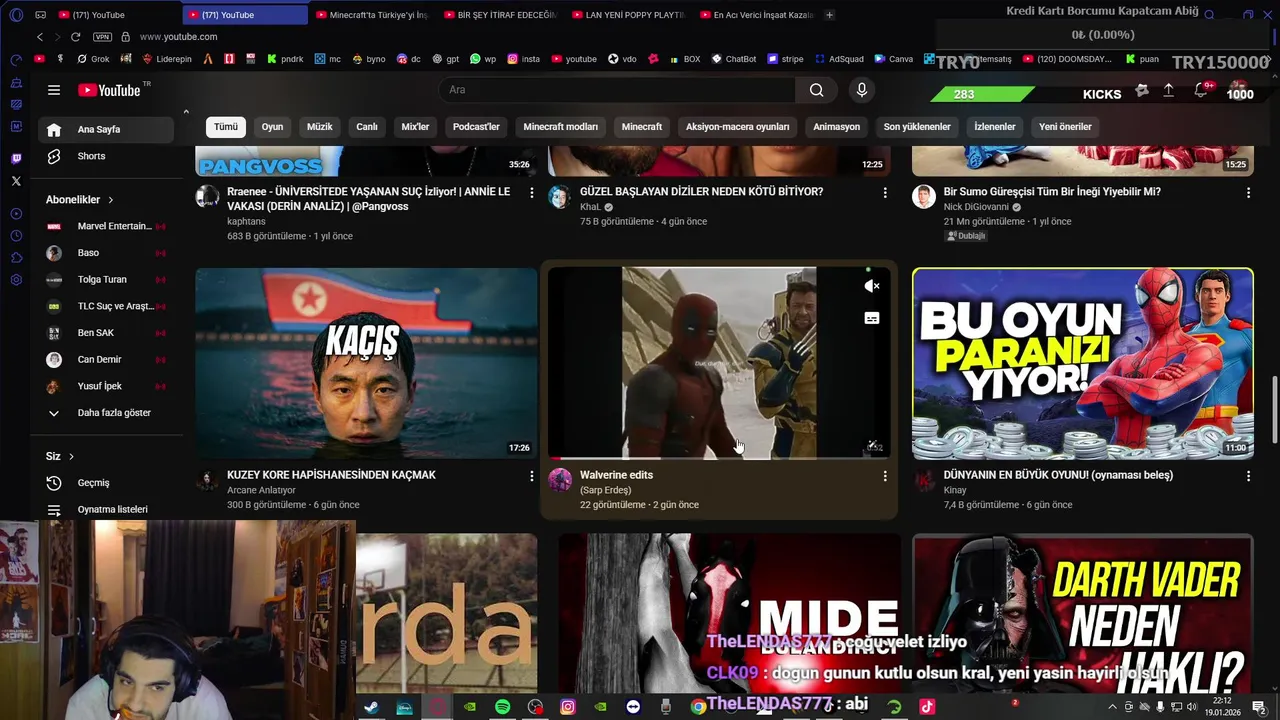1280x720 pixels.
Task: Open options for DÜNYANIN EN BÜYÜK OYUNU video
Action: pyautogui.click(x=1247, y=476)
